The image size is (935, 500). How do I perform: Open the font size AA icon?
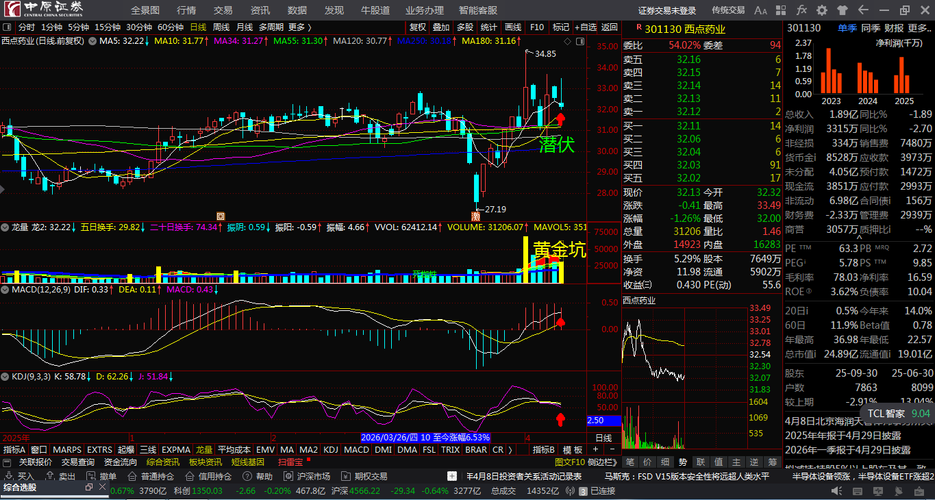(x=761, y=10)
